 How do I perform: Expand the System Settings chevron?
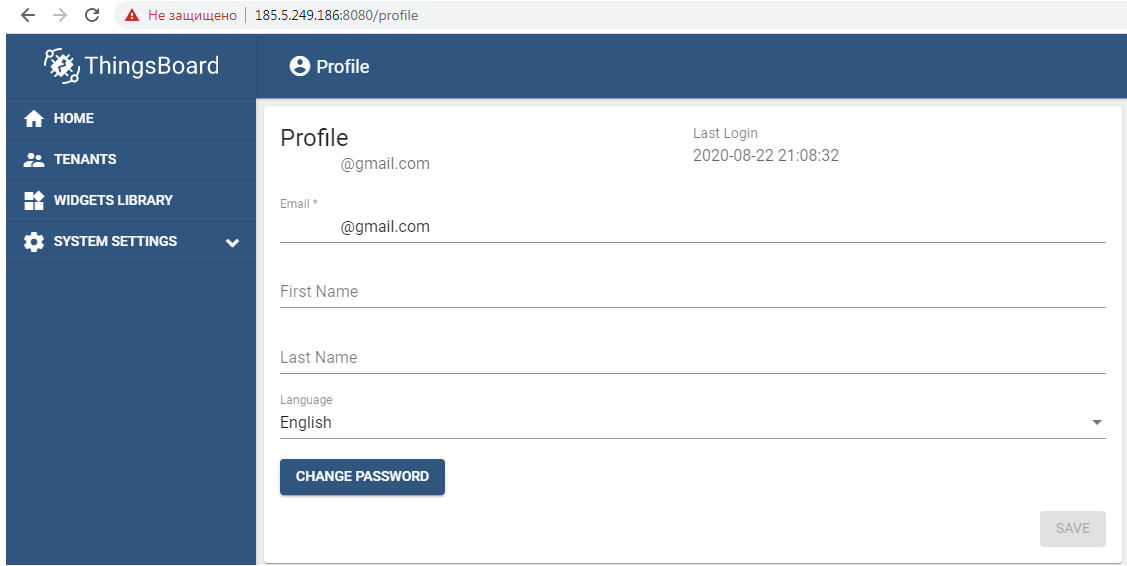[x=233, y=242]
